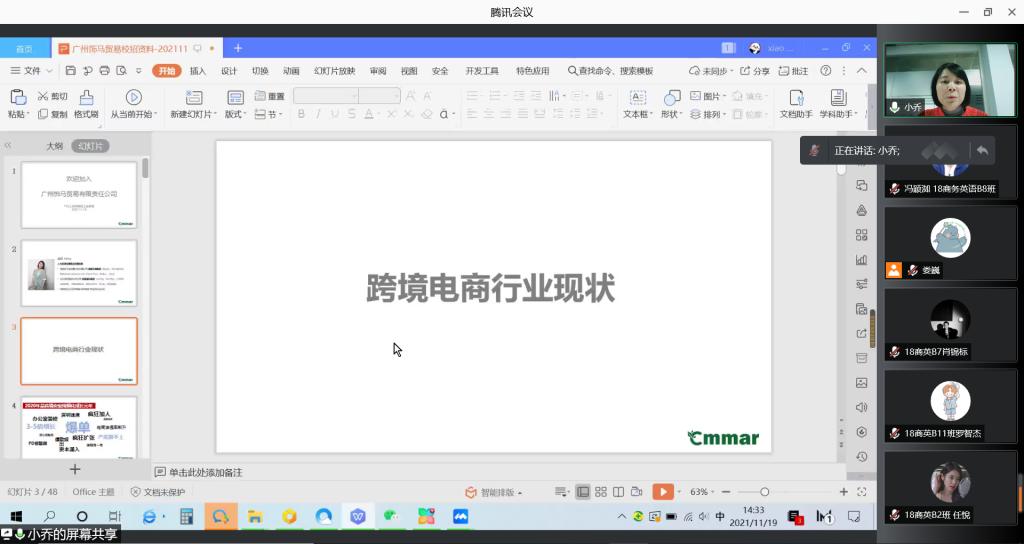Toggle the notes pane button in status bar
The image size is (1024, 544).
(563, 492)
